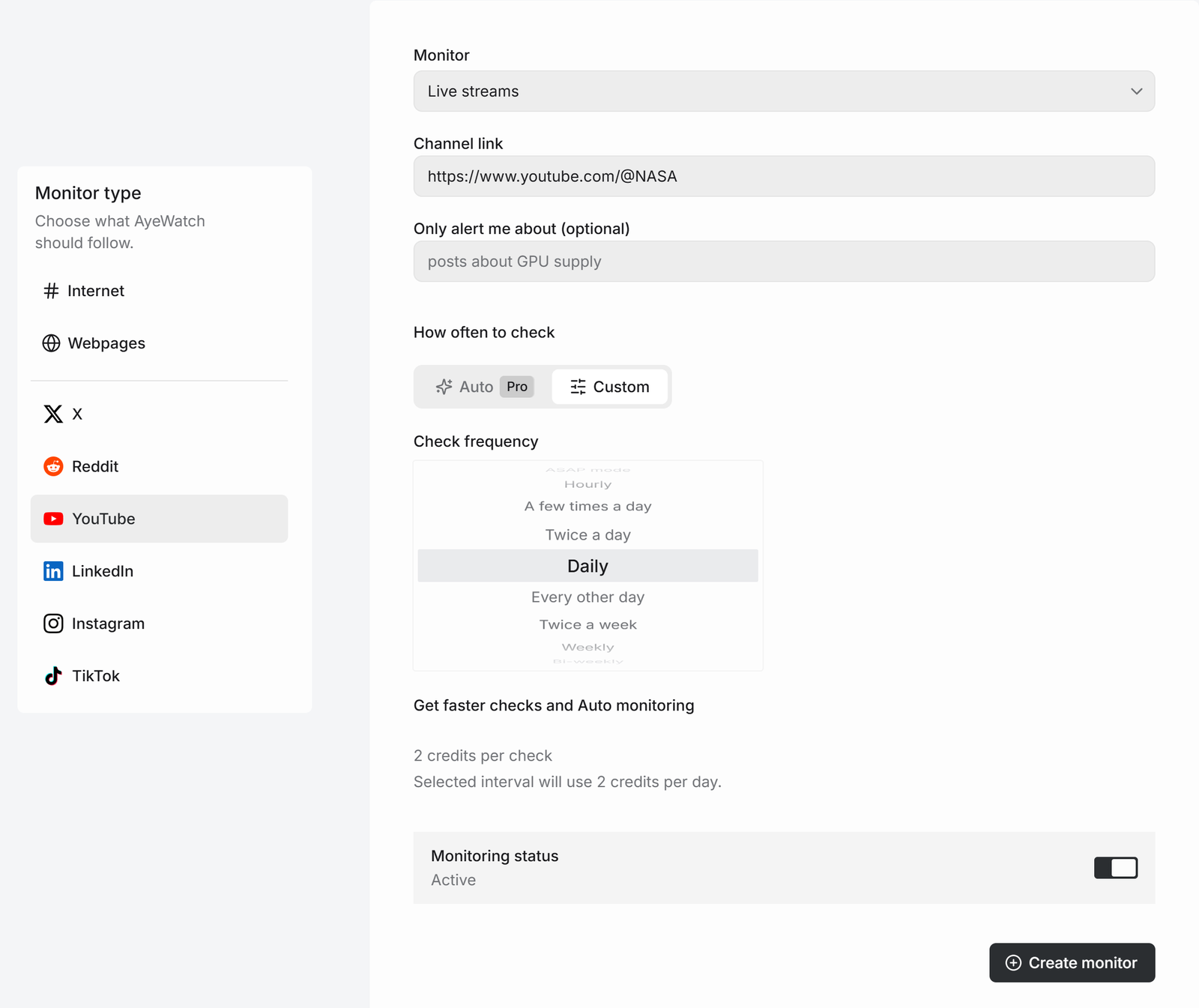Click the LinkedIn logo icon

[x=53, y=571]
